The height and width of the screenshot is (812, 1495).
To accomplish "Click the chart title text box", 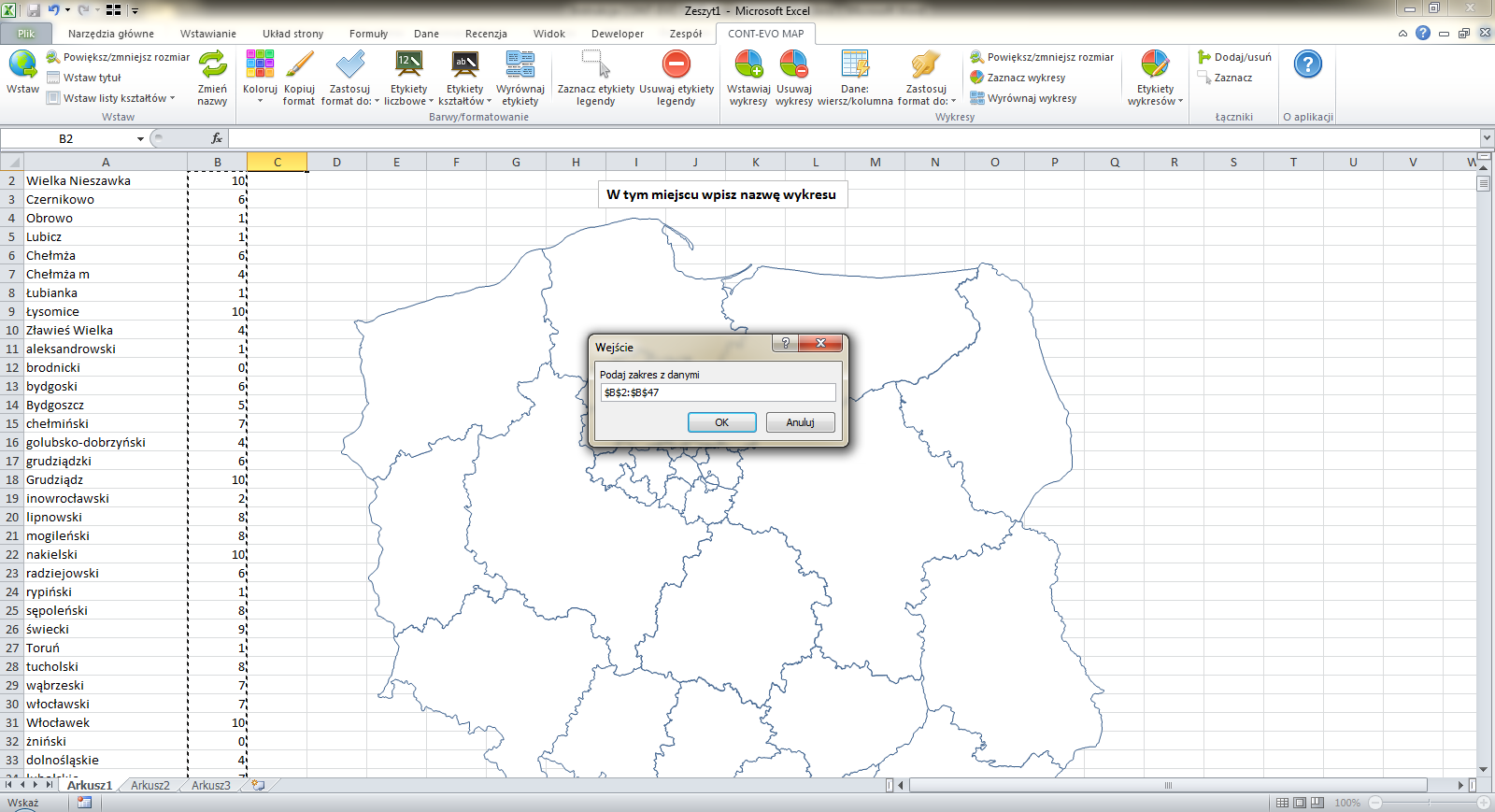I will pyautogui.click(x=721, y=194).
